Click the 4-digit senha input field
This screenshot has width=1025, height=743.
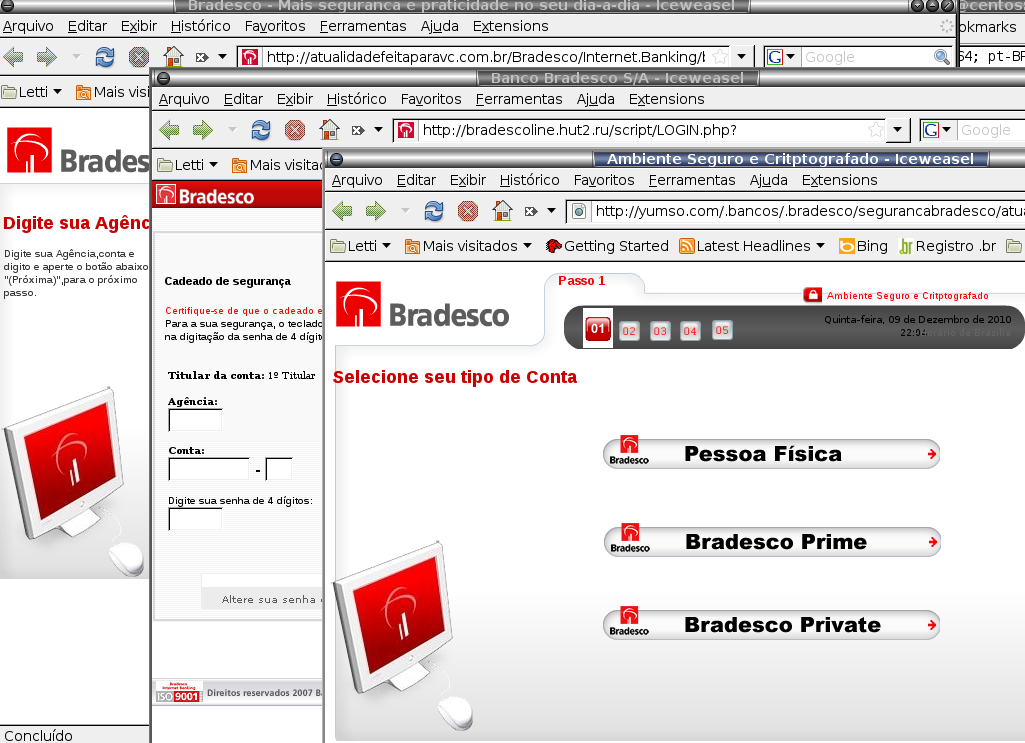[195, 519]
